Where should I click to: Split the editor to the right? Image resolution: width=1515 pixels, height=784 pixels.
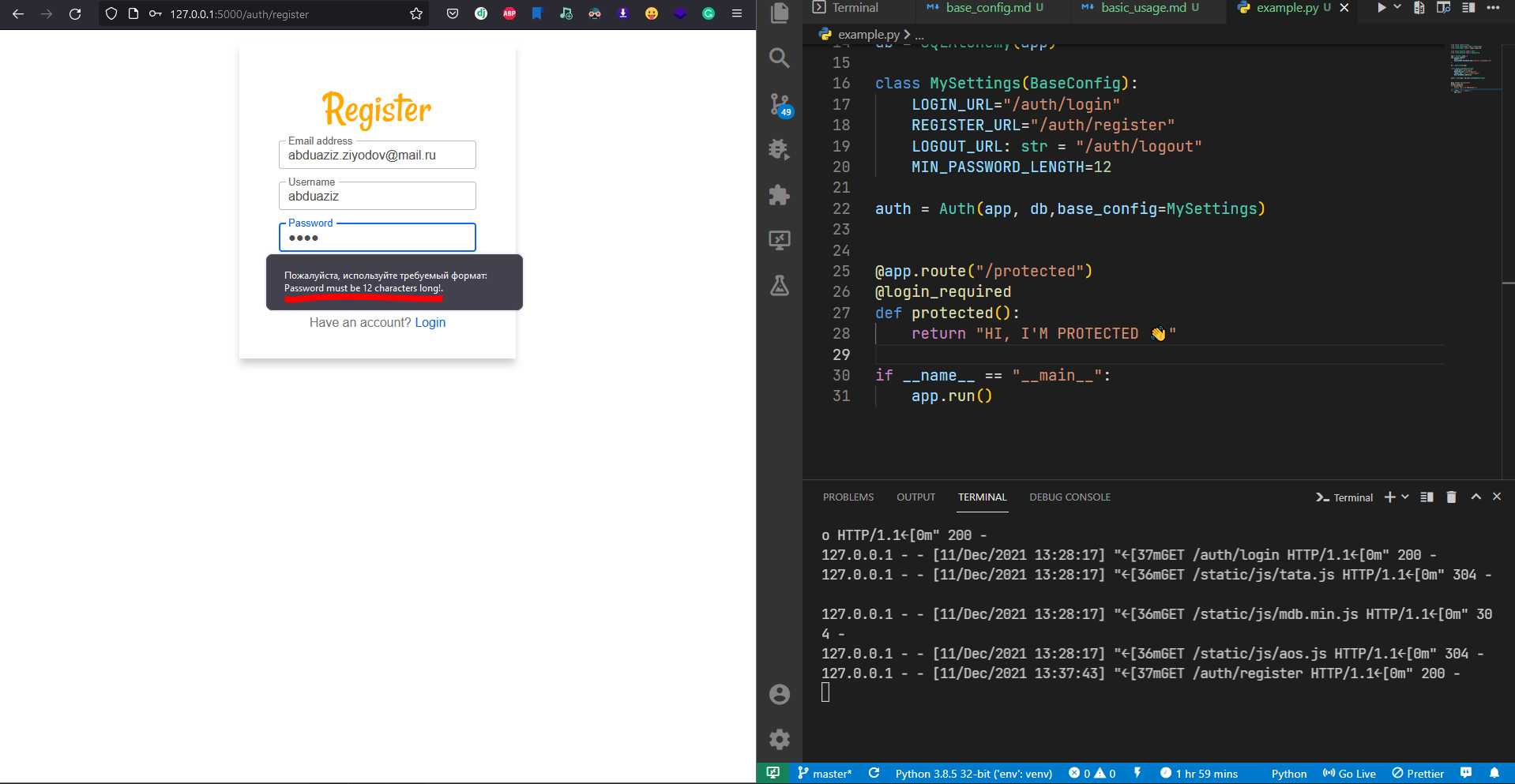(1468, 8)
